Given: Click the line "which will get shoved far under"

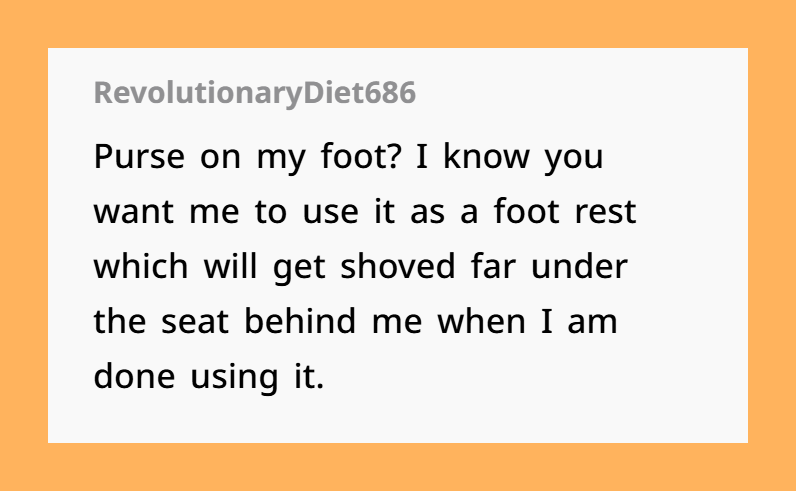Looking at the screenshot, I should pos(361,268).
